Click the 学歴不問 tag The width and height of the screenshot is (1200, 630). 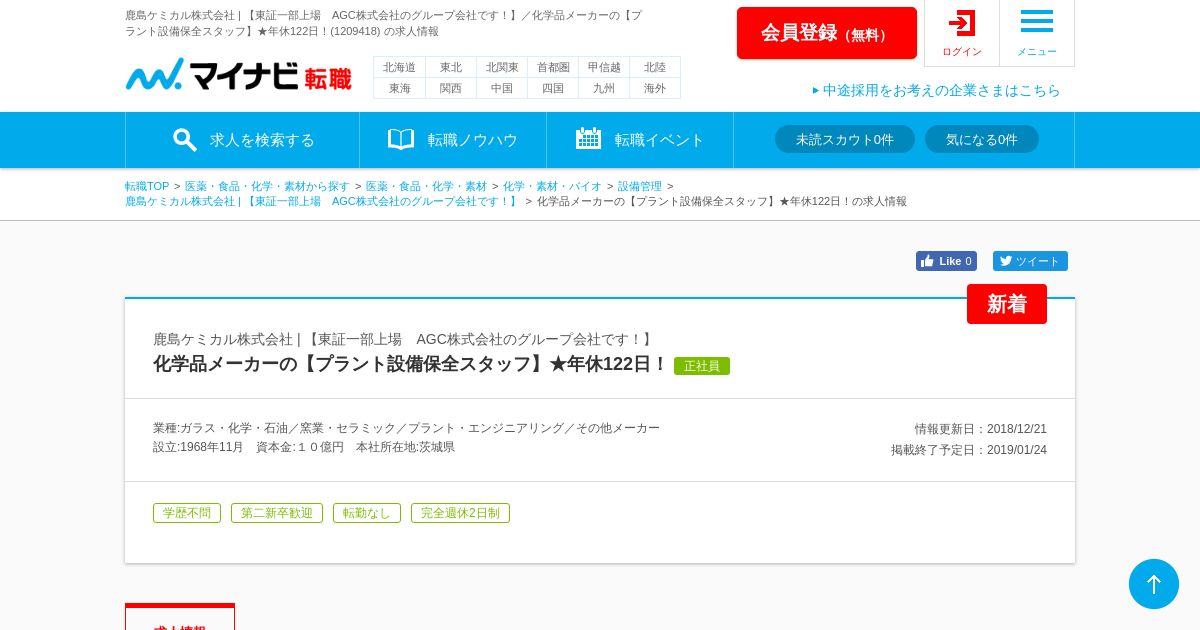pyautogui.click(x=187, y=513)
